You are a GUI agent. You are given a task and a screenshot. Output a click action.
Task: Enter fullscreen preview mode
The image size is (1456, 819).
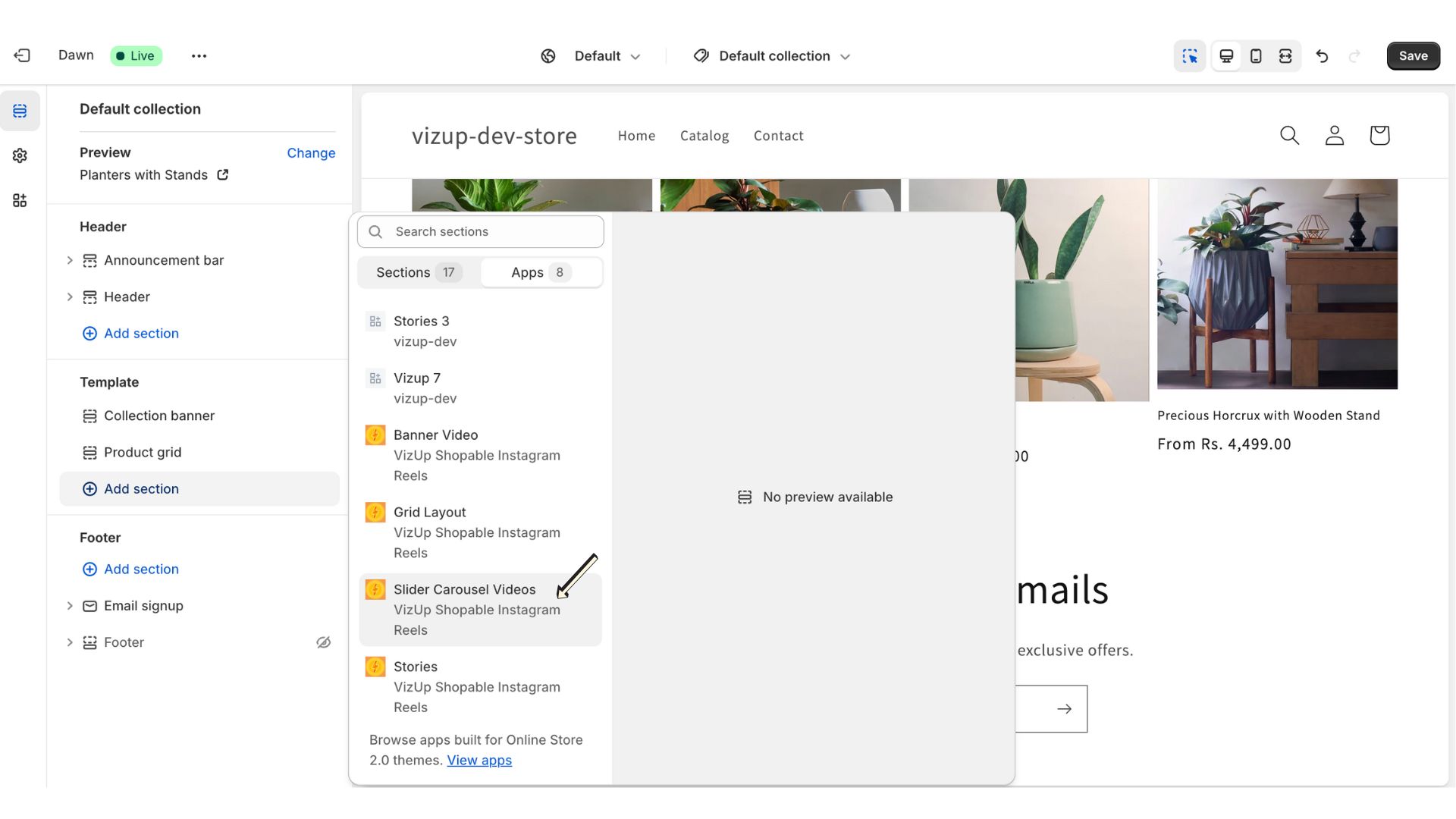1286,55
